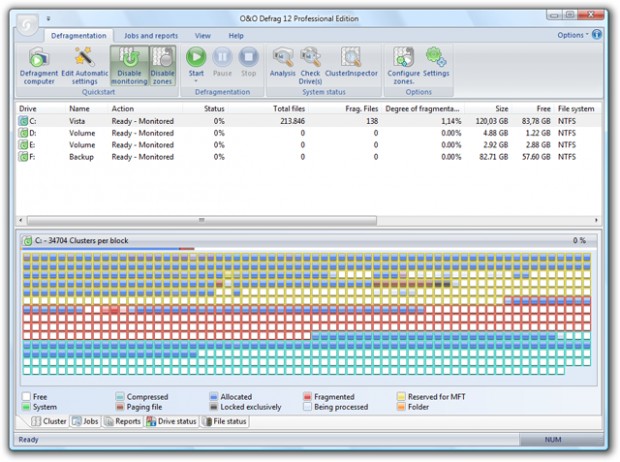Select the F: drive icon
Image resolution: width=620 pixels, height=462 pixels.
[x=23, y=157]
